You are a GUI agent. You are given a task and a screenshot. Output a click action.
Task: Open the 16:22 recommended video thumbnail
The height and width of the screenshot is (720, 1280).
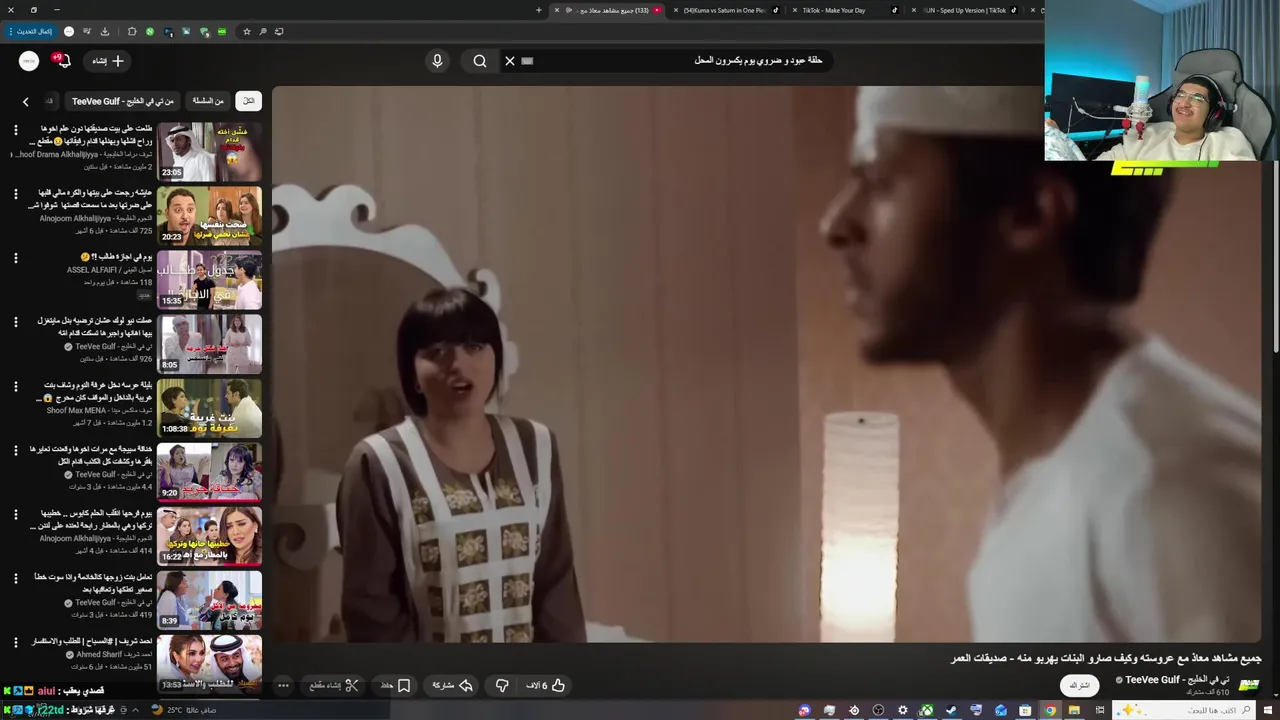pos(209,535)
